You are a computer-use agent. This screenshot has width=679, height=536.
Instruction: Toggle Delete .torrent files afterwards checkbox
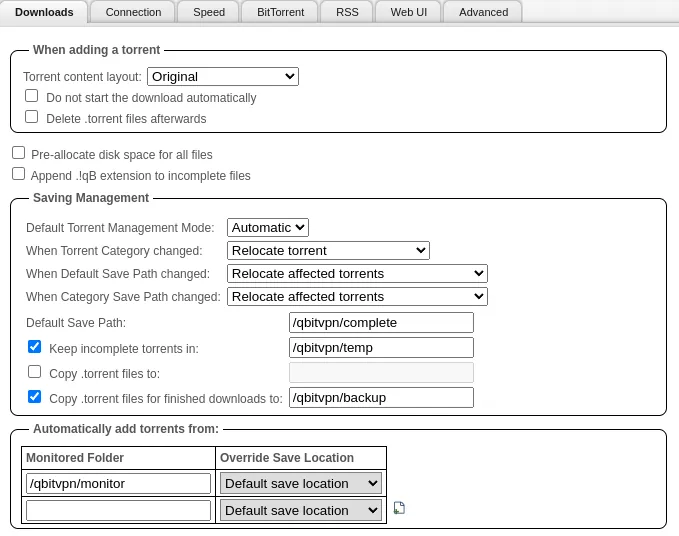[32, 117]
